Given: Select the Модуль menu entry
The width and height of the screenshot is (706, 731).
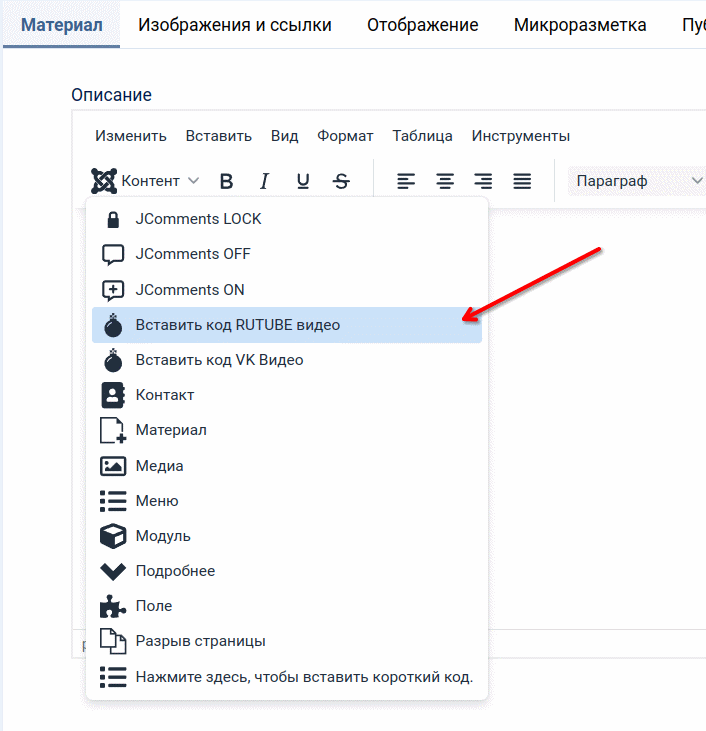Looking at the screenshot, I should pos(287,536).
